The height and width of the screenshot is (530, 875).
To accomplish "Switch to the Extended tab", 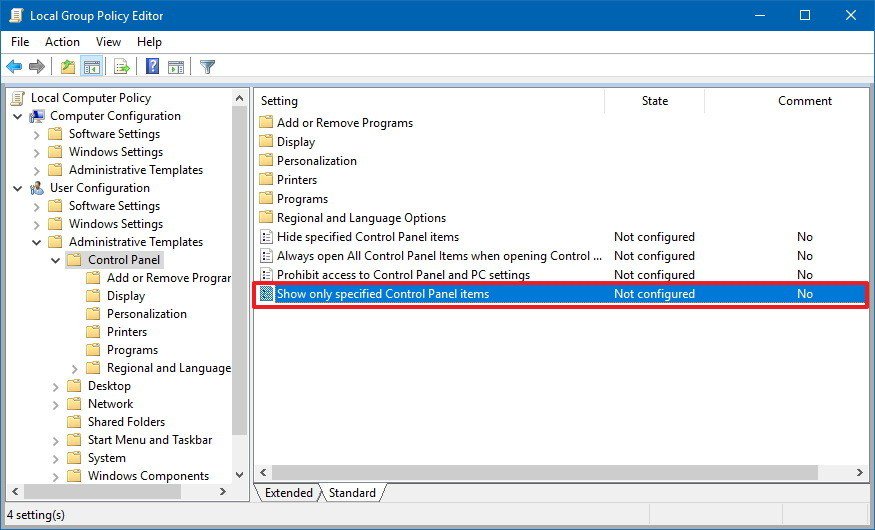I will 288,493.
